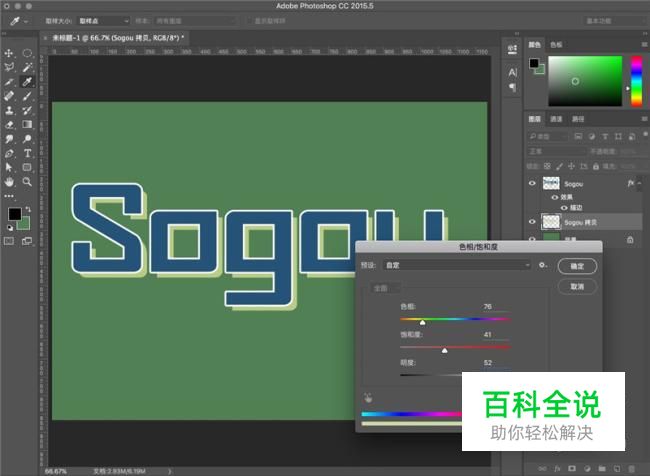Open the Hue/Saturation 自定 preset dropdown
Viewport: 650px width, 476px height.
tap(456, 265)
